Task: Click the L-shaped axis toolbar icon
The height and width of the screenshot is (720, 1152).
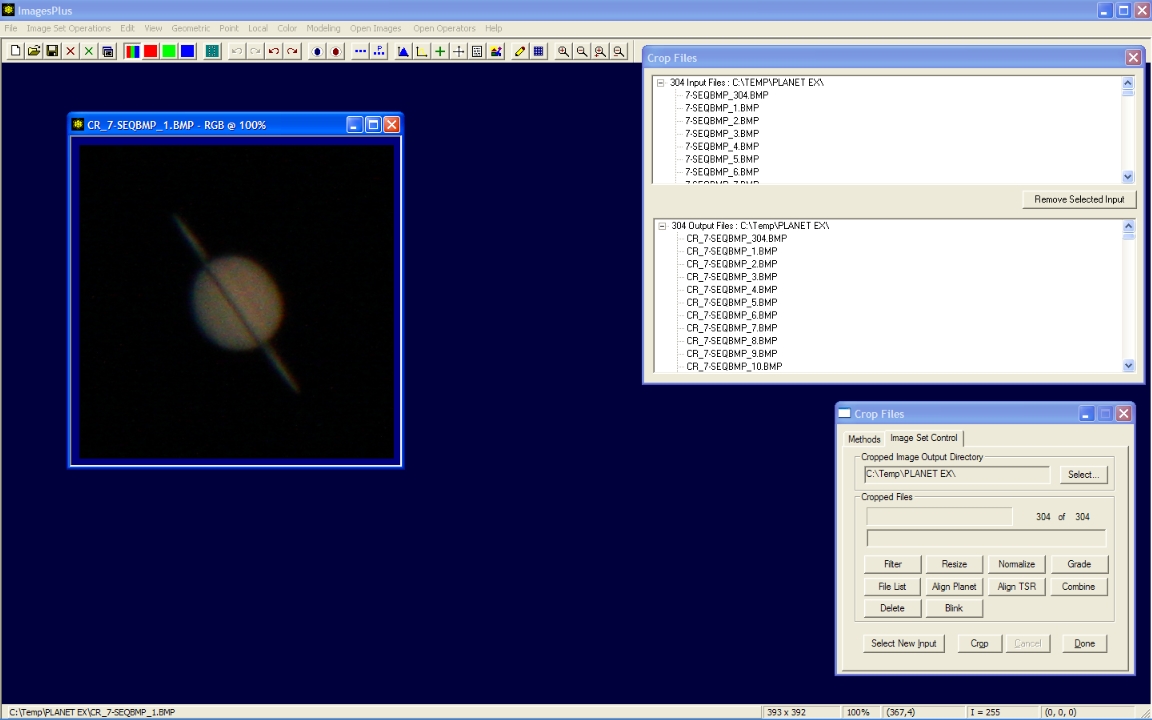Action: pos(421,51)
